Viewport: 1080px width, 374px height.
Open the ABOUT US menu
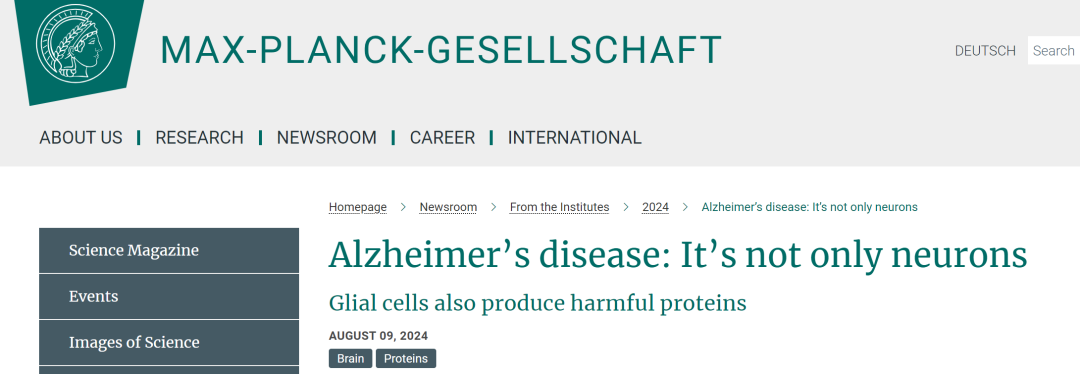81,138
